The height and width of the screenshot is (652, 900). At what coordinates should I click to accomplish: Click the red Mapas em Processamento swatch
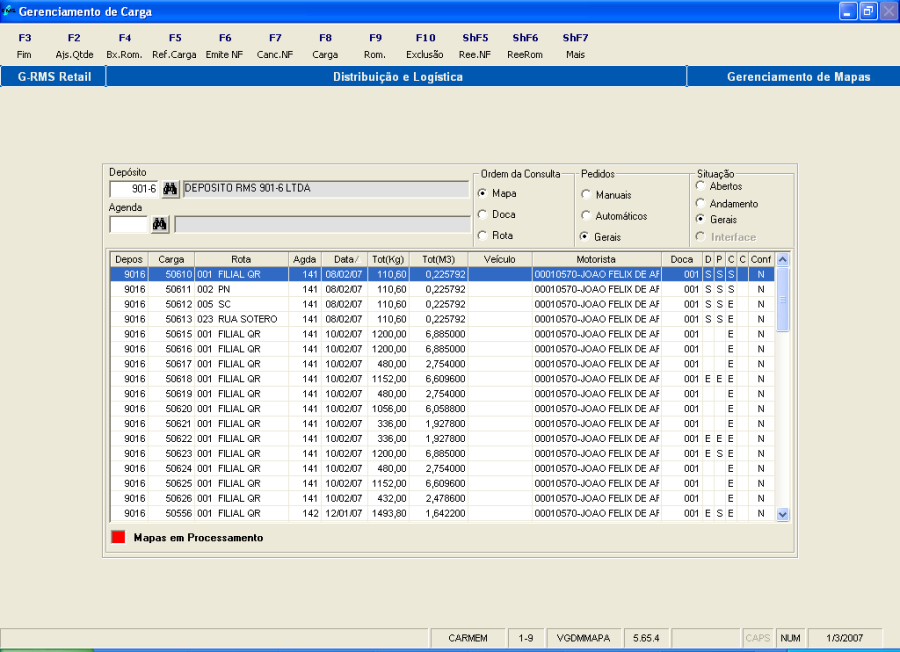[118, 537]
